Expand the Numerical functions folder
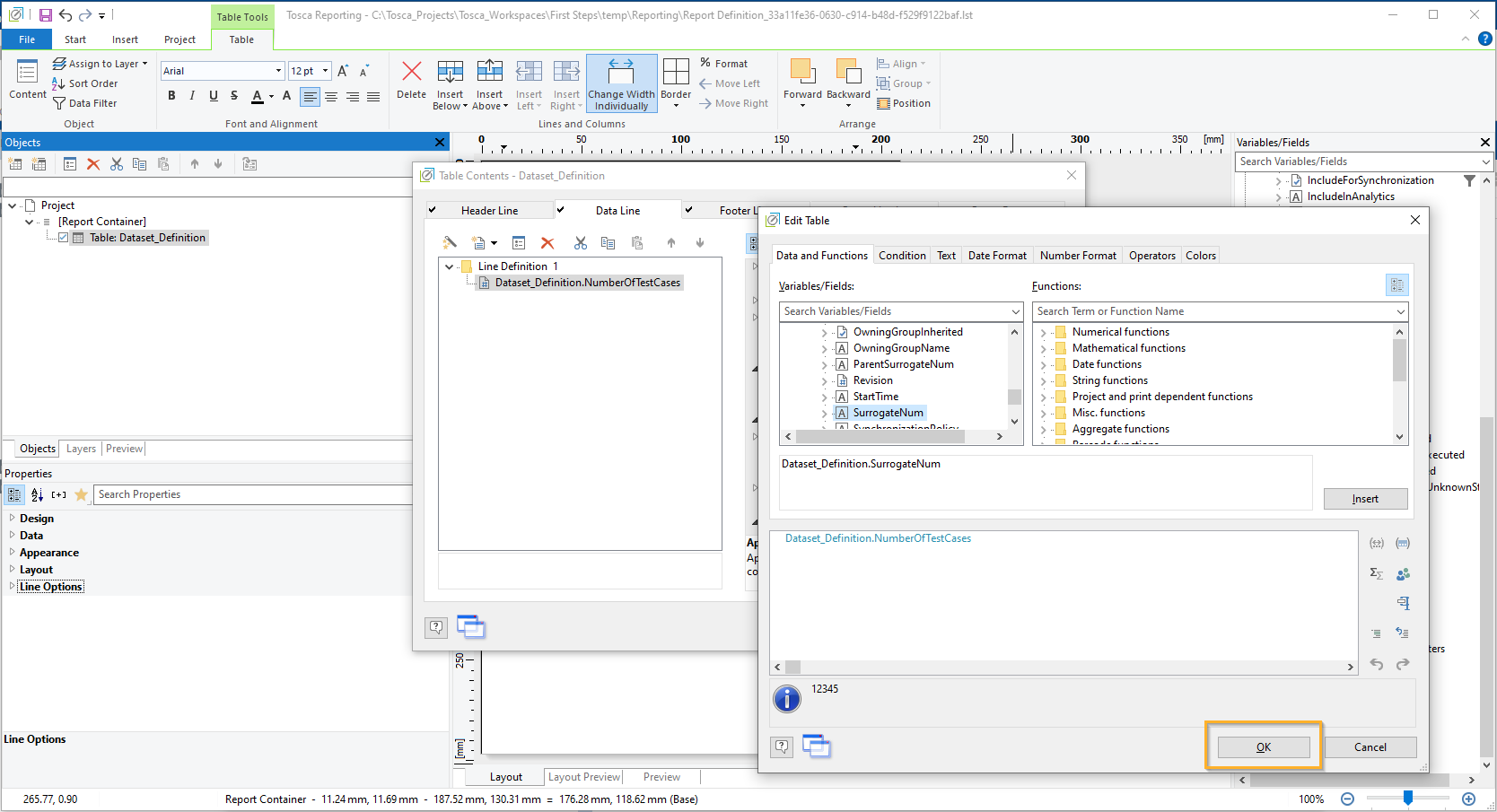Image resolution: width=1497 pixels, height=812 pixels. (x=1043, y=332)
